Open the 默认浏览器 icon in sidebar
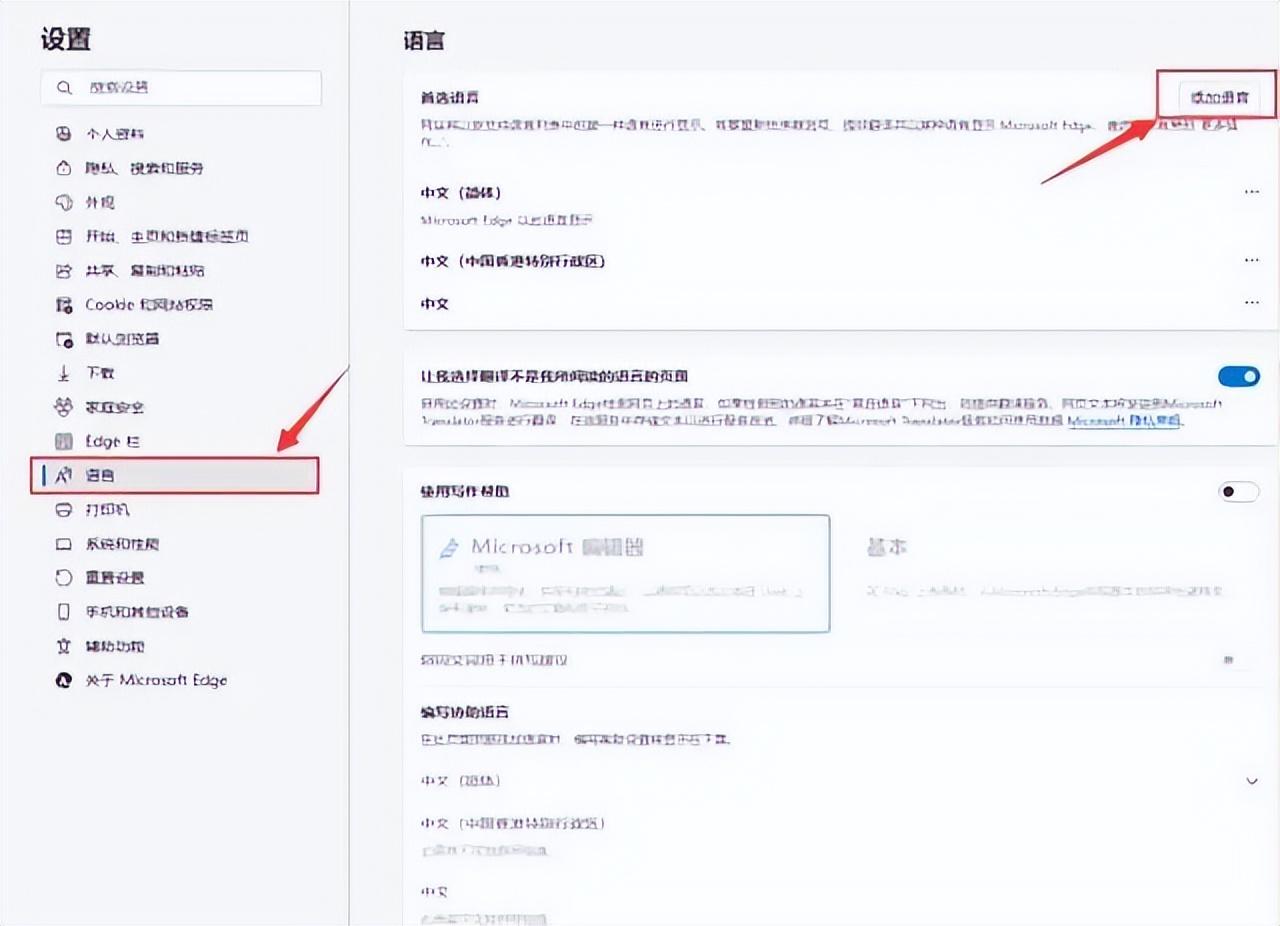Screen dimensions: 1280x926 click(x=64, y=339)
